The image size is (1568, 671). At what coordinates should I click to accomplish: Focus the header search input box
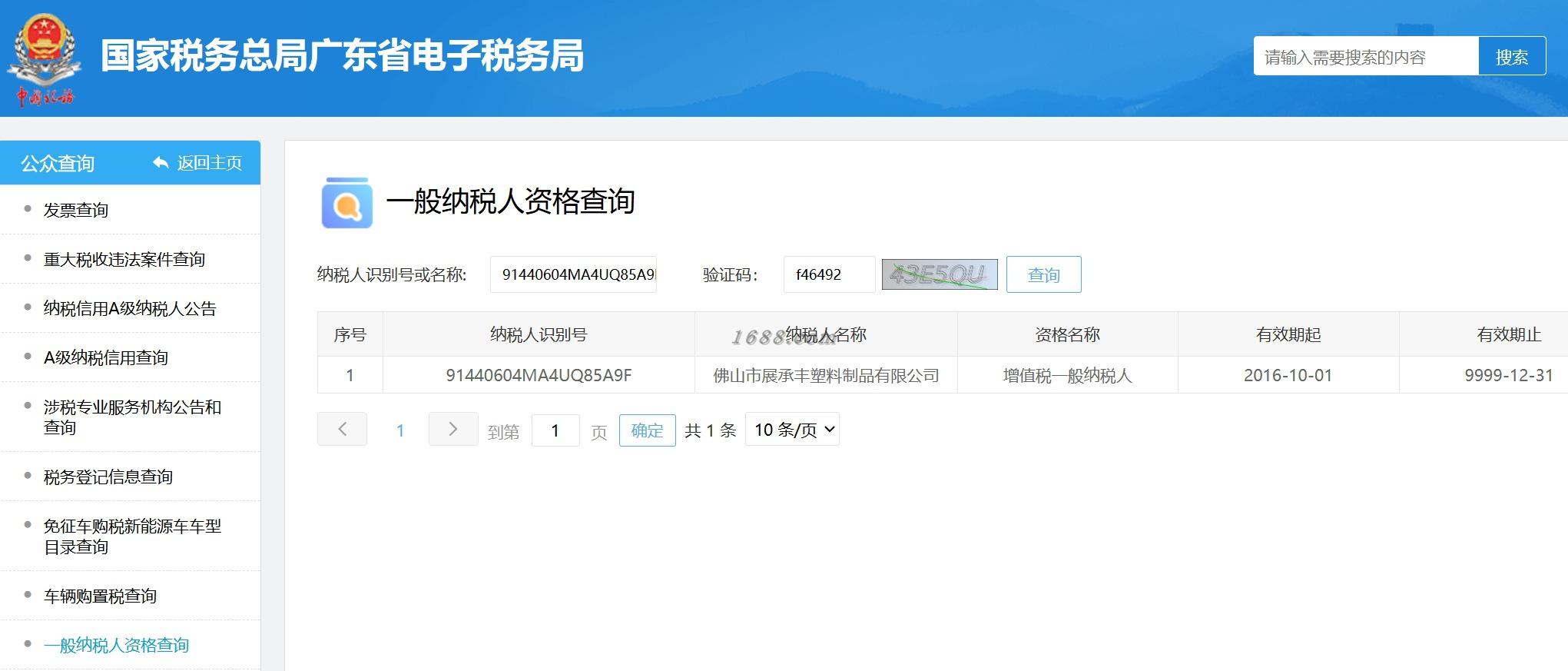(x=1366, y=56)
